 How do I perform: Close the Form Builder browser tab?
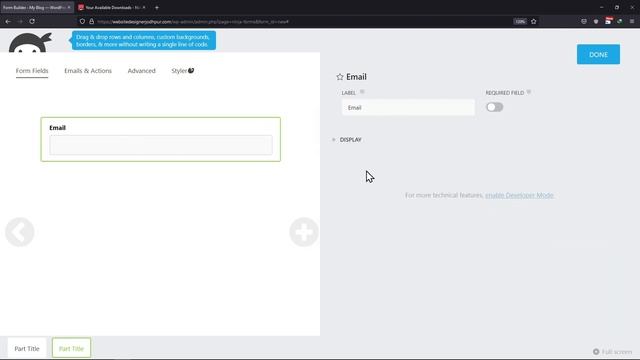[x=69, y=7]
